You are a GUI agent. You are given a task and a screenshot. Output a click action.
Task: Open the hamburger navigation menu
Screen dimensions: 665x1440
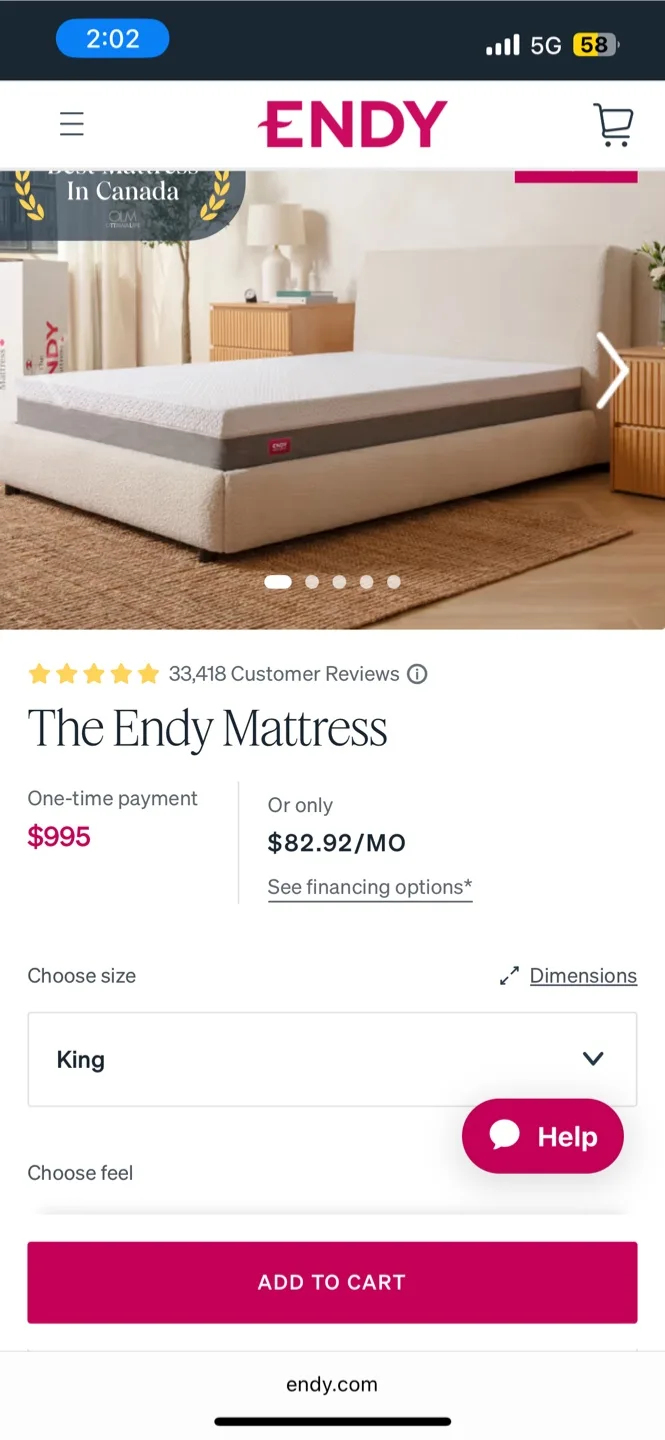coord(71,123)
